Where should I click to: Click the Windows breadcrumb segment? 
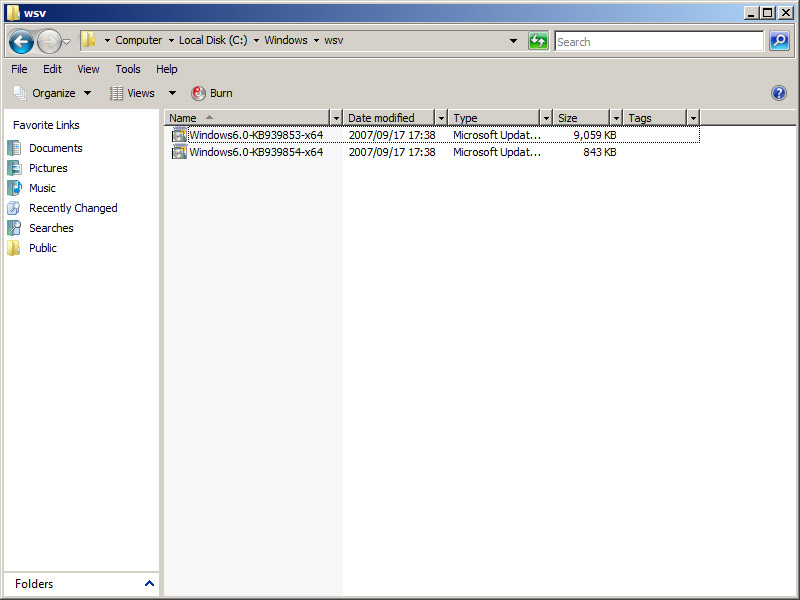(286, 40)
